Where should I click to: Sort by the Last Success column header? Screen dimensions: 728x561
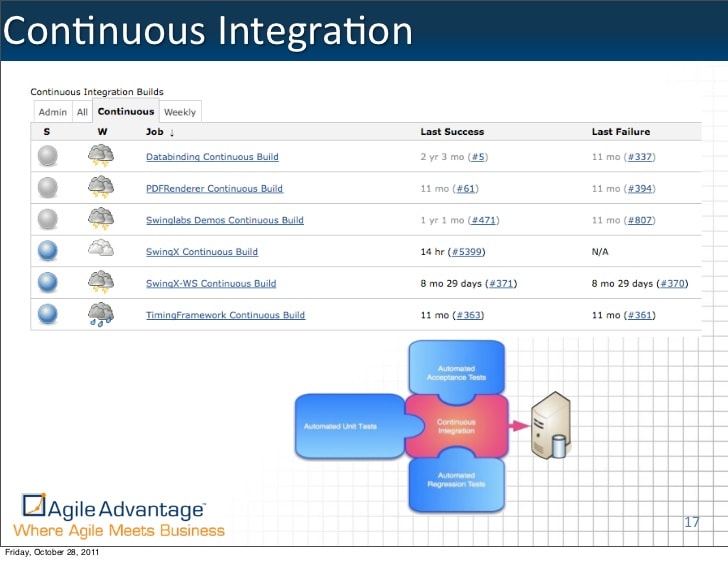coord(451,131)
